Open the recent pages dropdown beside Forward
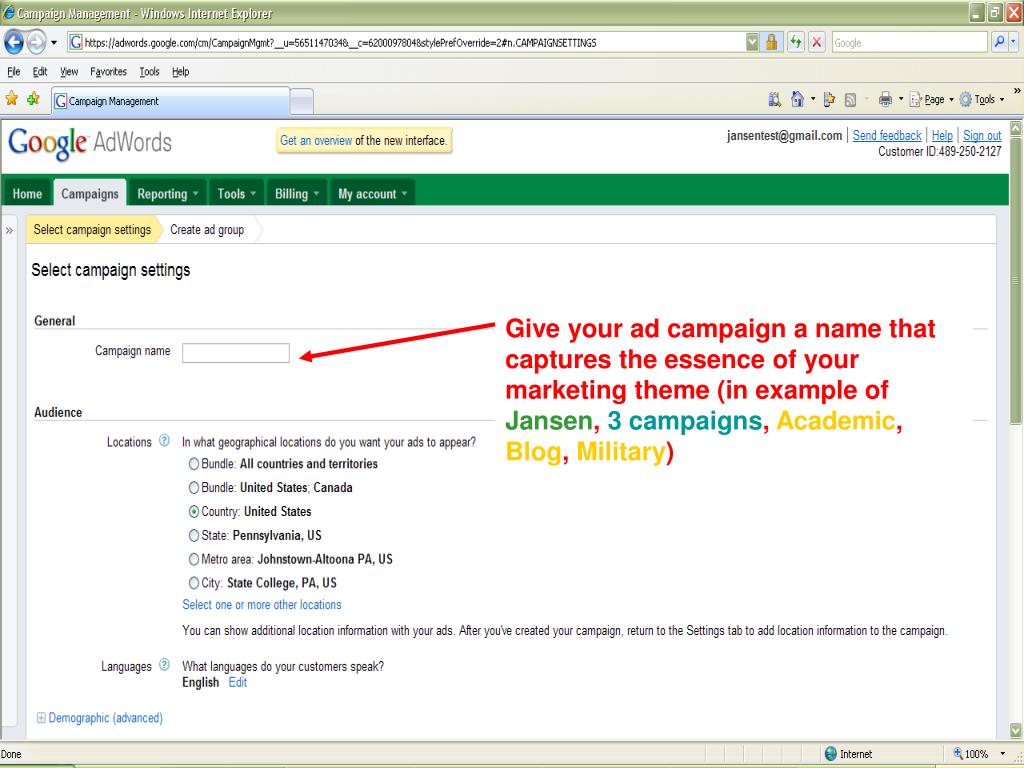This screenshot has width=1024, height=768. (54, 43)
